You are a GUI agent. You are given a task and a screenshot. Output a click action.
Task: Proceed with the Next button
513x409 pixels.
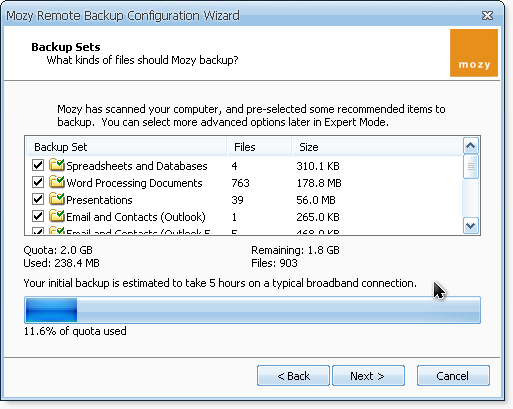pyautogui.click(x=368, y=376)
